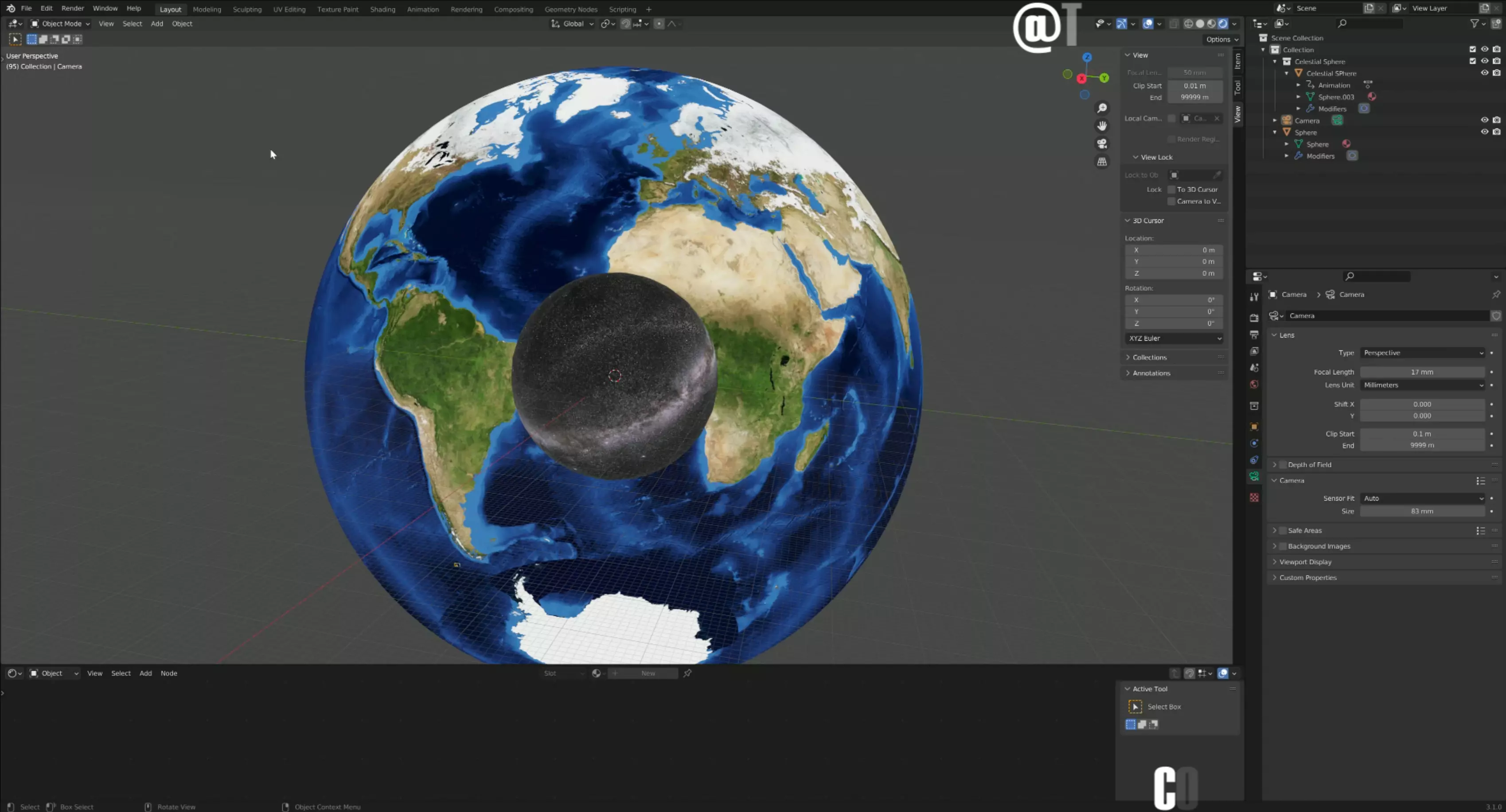
Task: Open the Item sidebar tab
Action: click(1237, 61)
